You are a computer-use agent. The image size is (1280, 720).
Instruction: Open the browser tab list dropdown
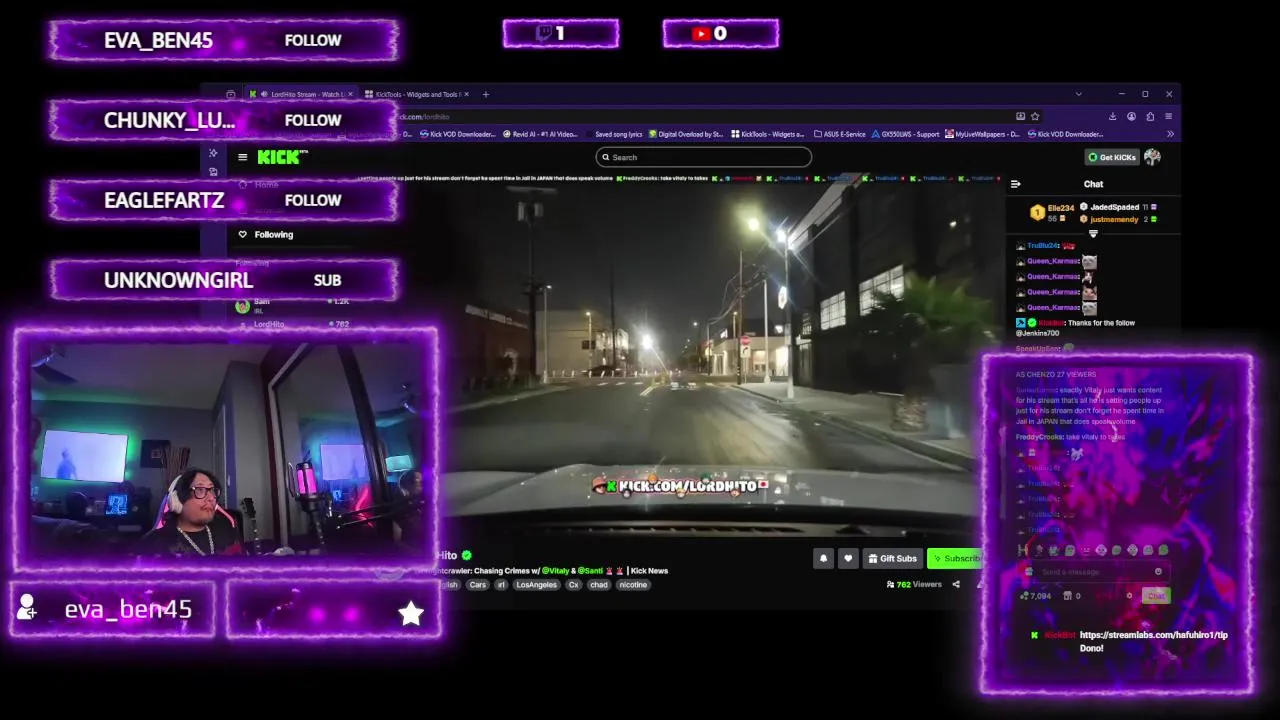point(1078,94)
